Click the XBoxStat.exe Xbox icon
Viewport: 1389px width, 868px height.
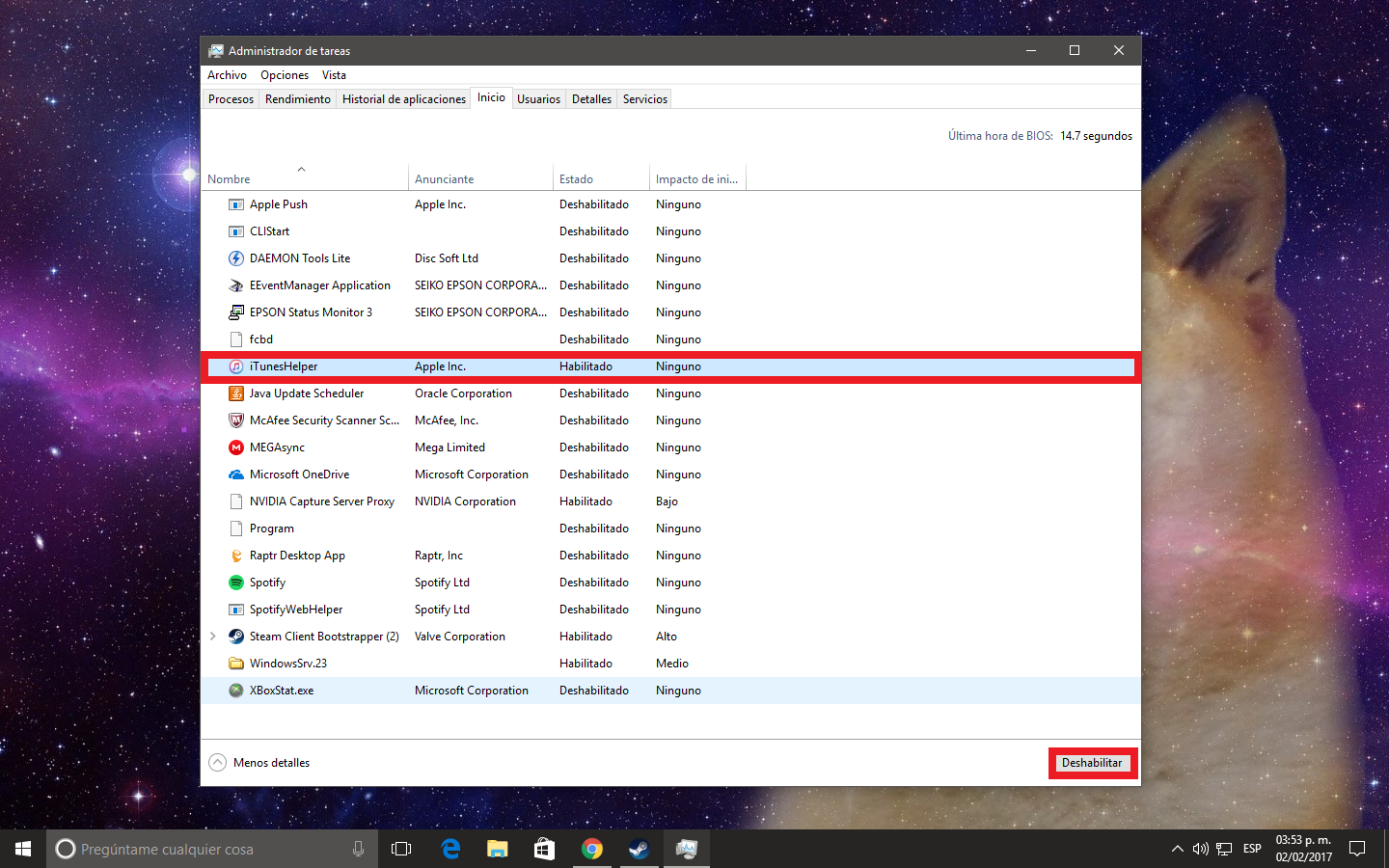point(236,691)
